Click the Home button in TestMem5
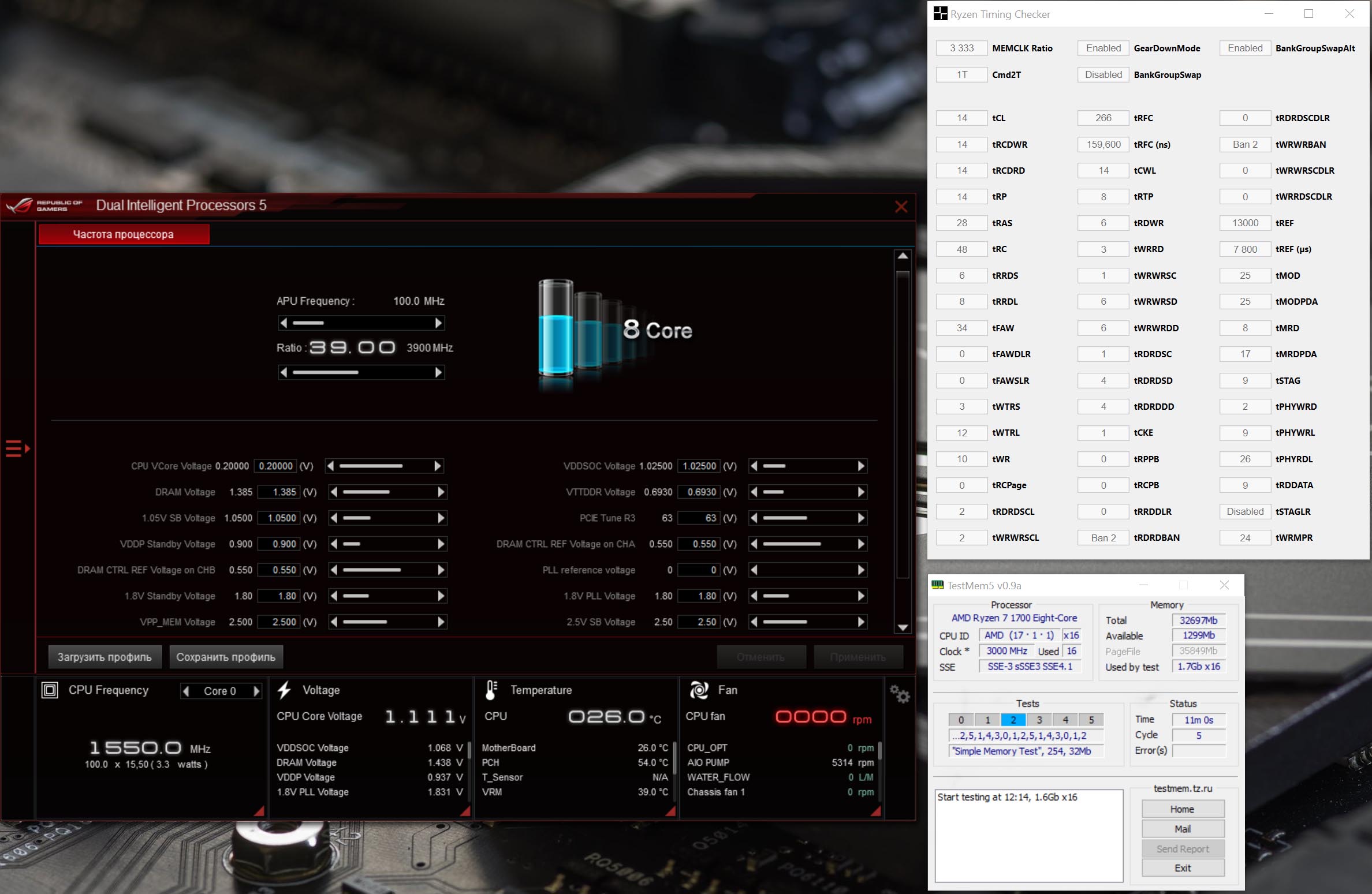Viewport: 1372px width, 894px height. (x=1182, y=809)
